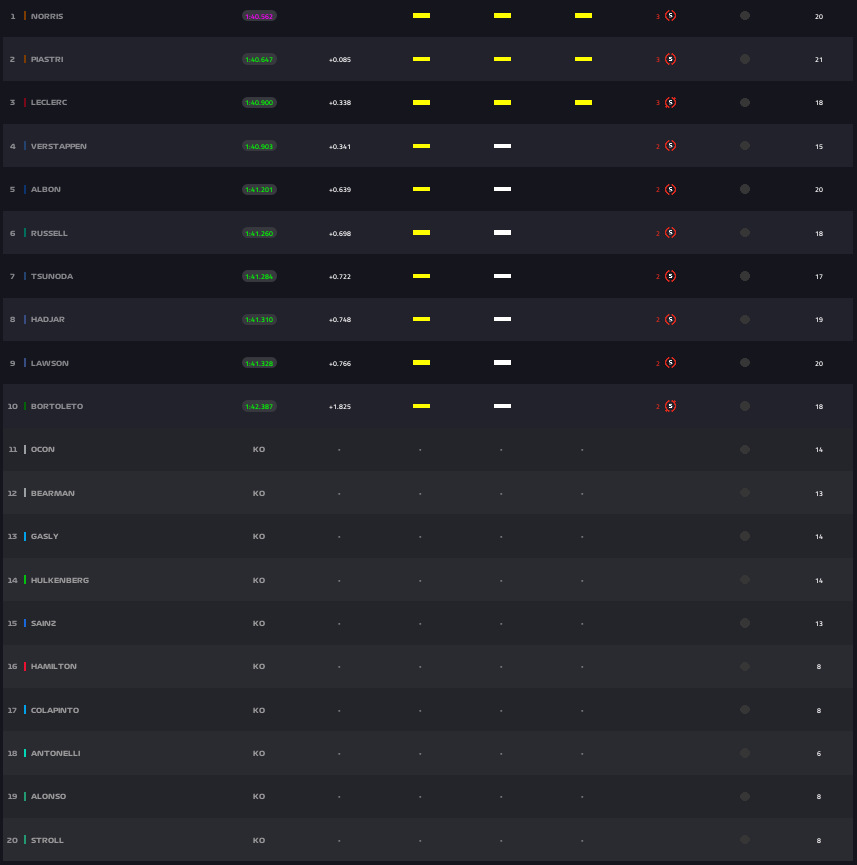Click the grey status dot in Leclerc's row

[x=745, y=103]
